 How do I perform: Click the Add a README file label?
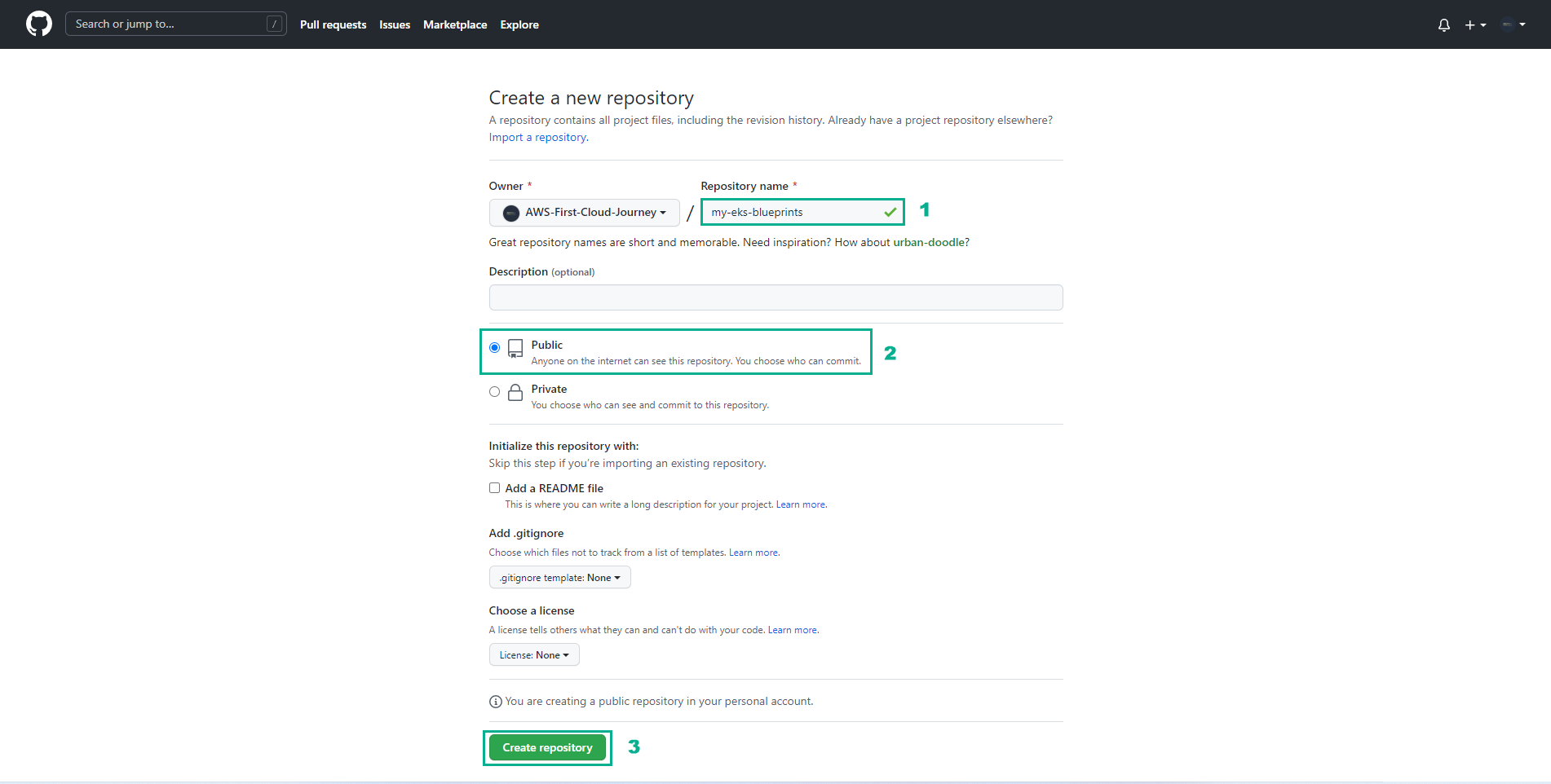554,488
